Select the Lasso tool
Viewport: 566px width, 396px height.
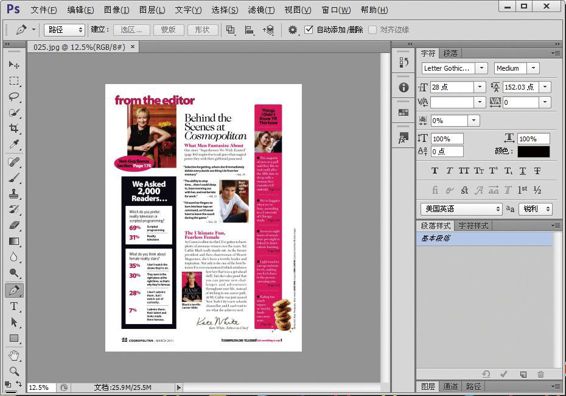(x=14, y=96)
